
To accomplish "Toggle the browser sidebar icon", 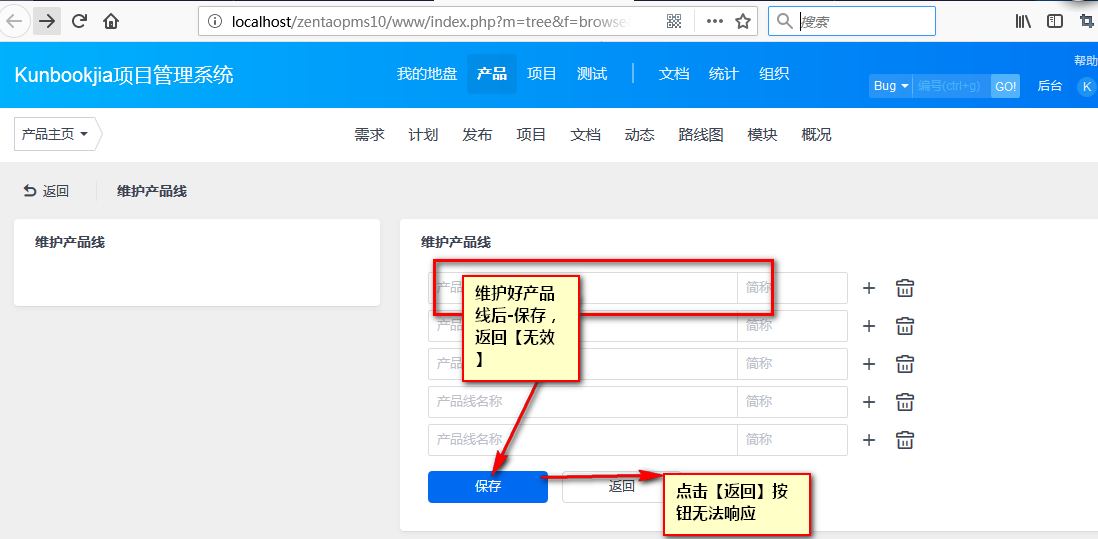I will coord(1055,22).
